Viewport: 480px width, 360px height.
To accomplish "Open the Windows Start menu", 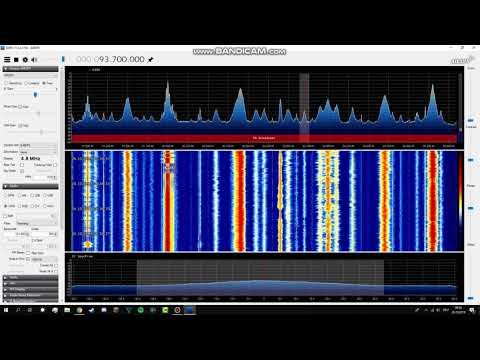I will (x=6, y=310).
